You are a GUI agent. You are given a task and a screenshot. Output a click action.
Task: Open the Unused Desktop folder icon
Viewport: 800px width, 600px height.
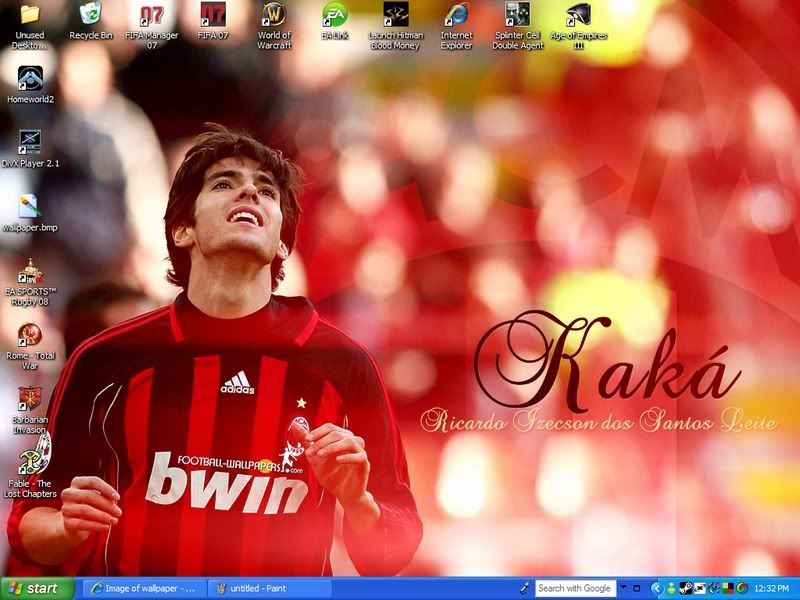30,27
